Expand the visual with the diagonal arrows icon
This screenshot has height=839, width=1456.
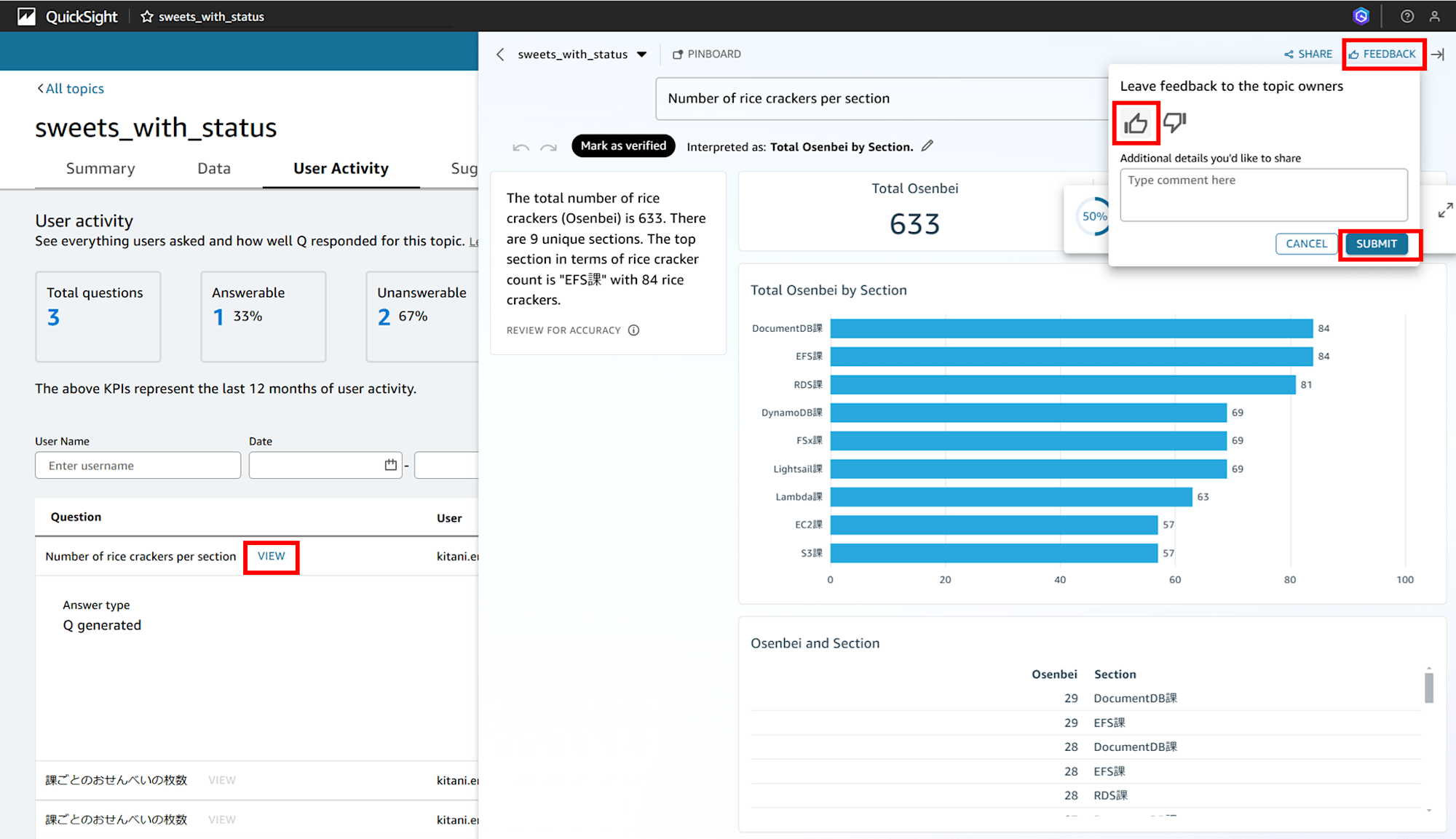coord(1445,210)
